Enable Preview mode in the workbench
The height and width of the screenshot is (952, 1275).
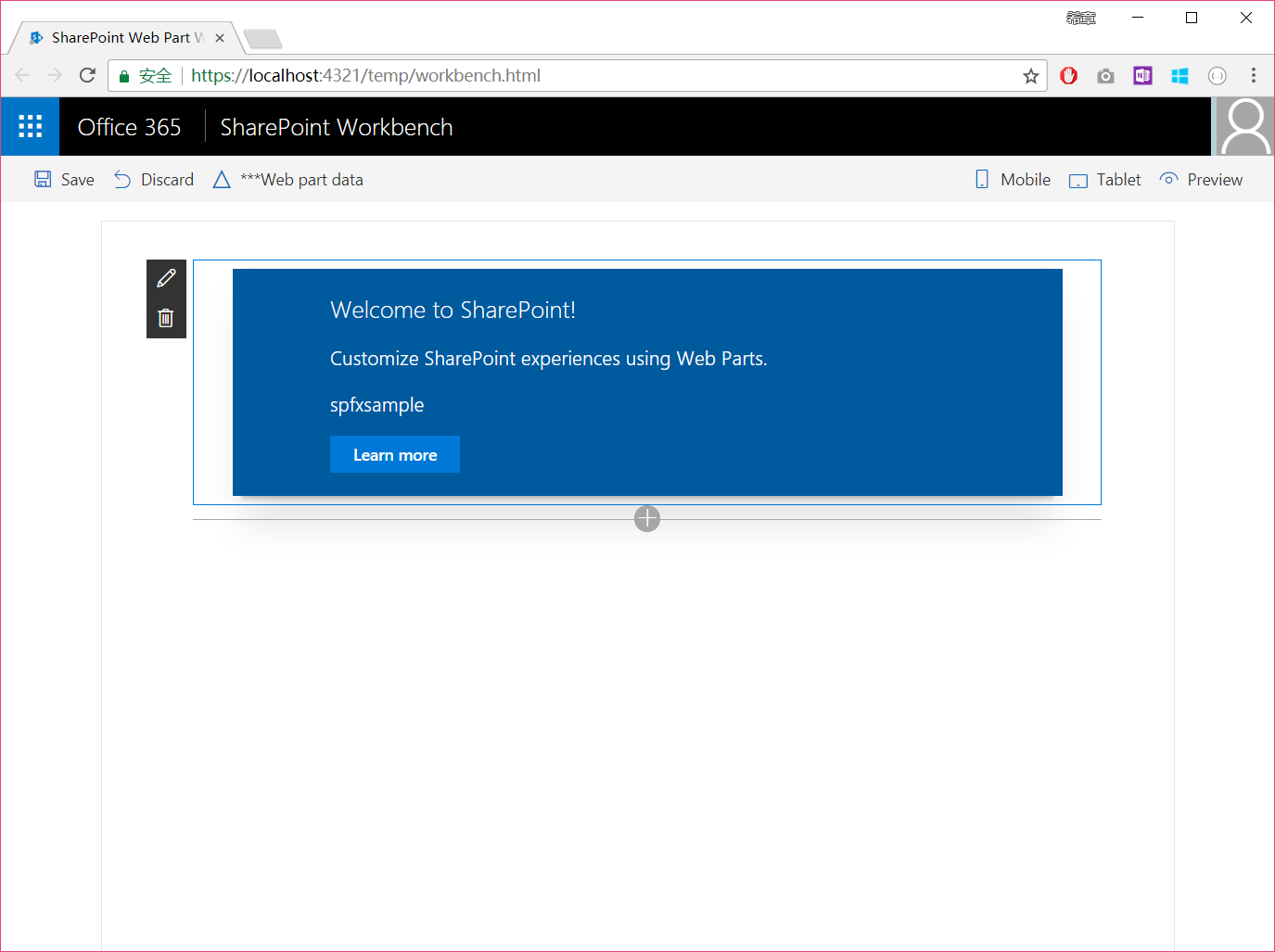1202,179
